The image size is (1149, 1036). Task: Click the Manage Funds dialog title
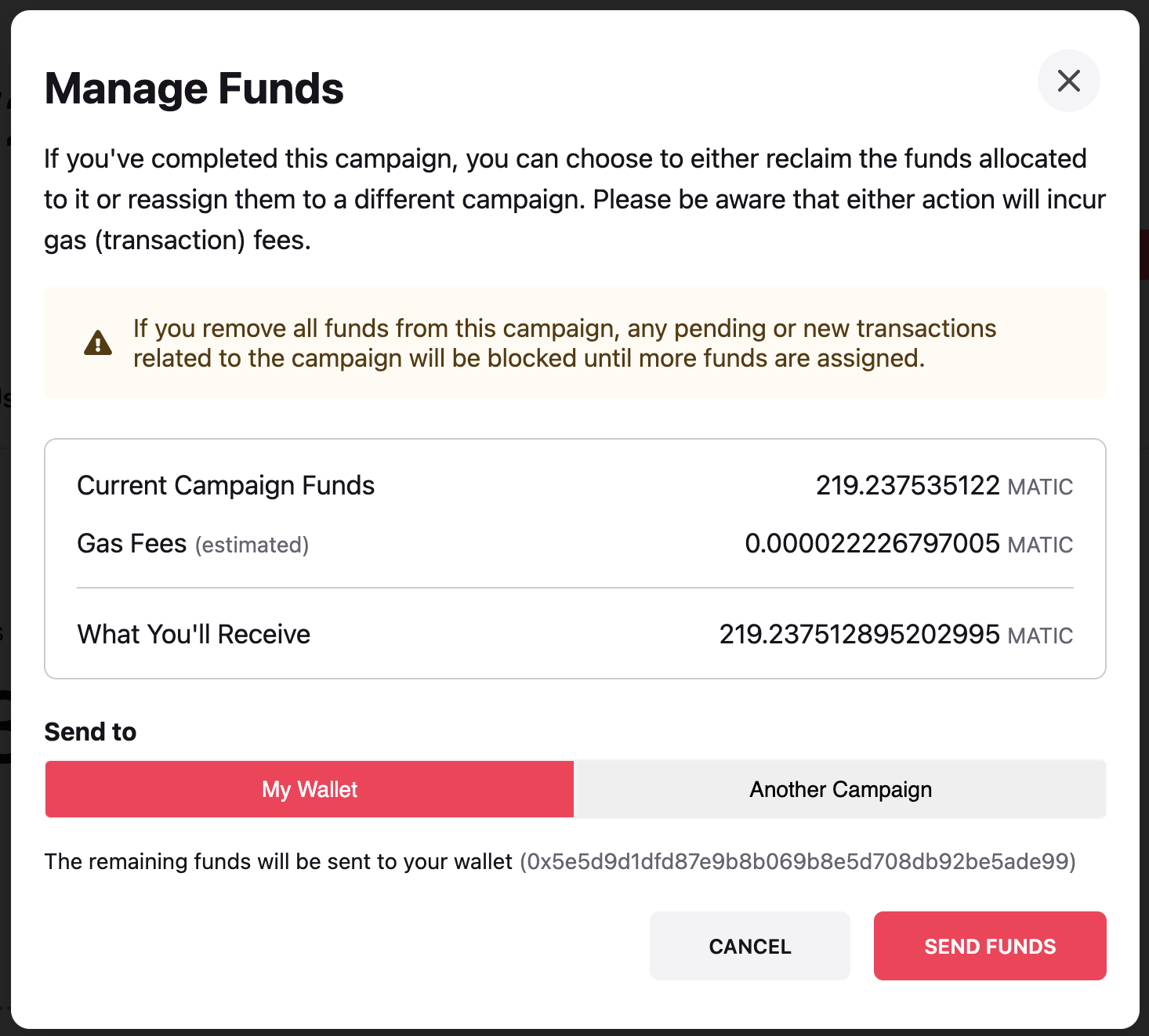pyautogui.click(x=194, y=88)
